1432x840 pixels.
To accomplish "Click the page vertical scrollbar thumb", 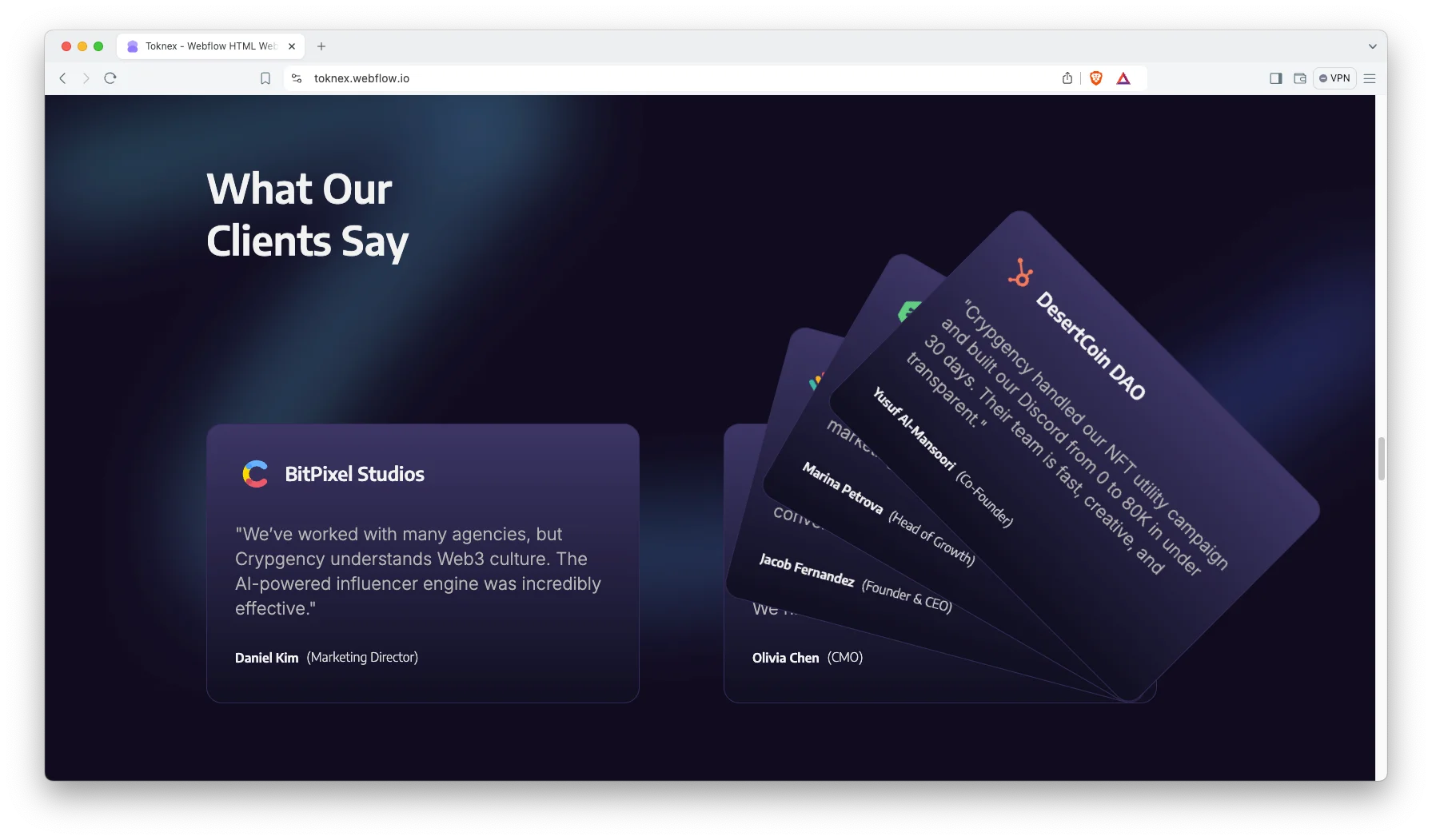I will pos(1382,459).
